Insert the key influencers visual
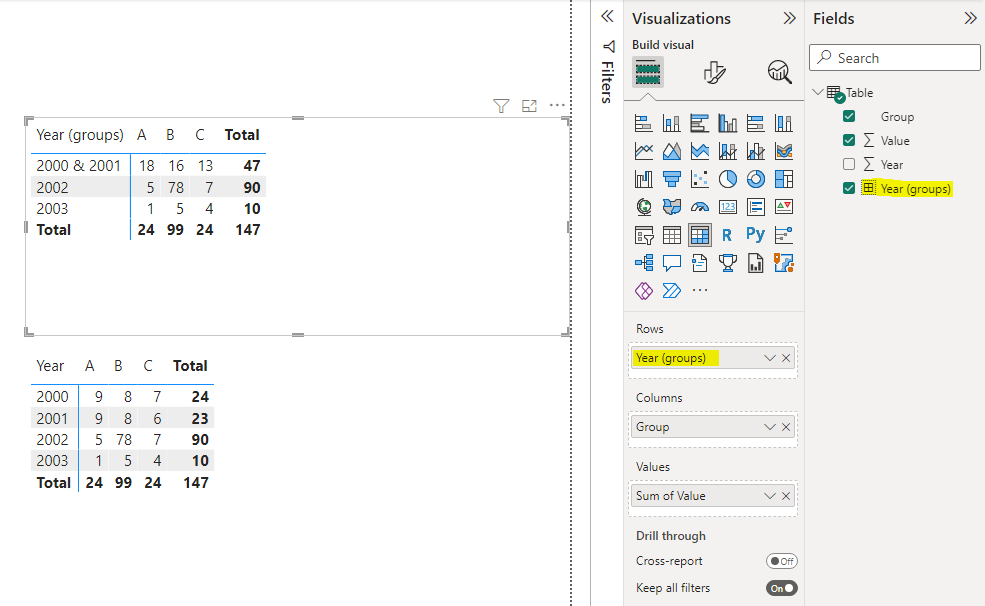985x606 pixels. coord(783,235)
